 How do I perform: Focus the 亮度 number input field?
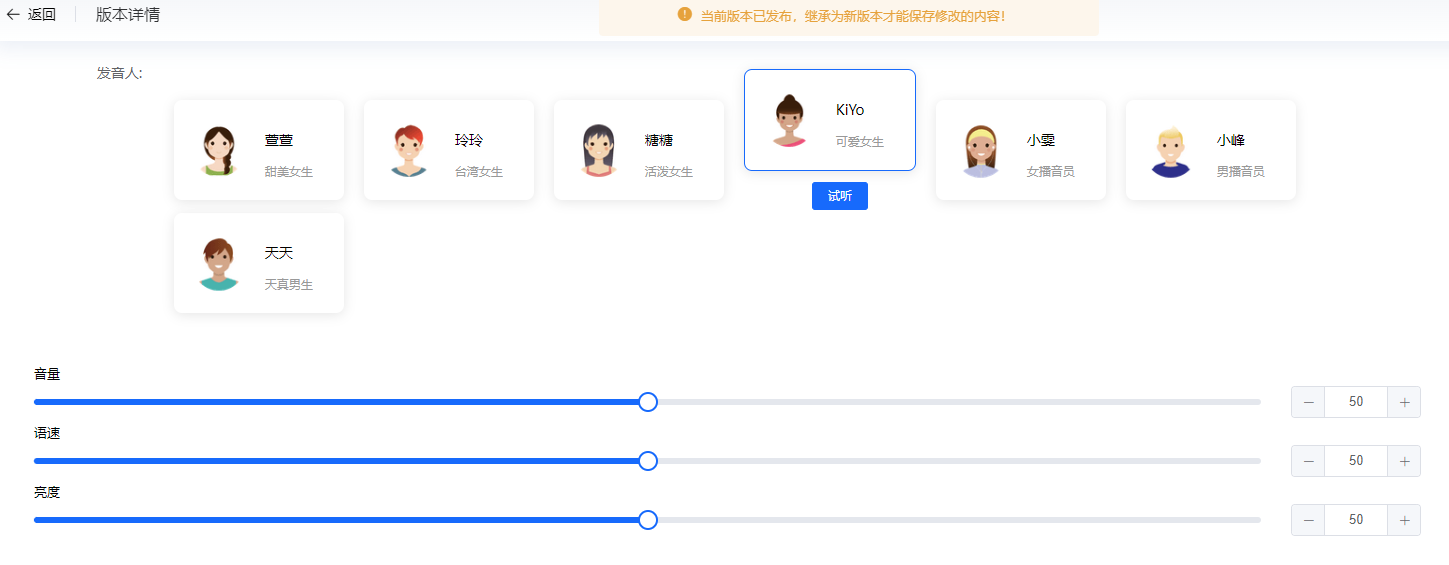click(x=1356, y=520)
